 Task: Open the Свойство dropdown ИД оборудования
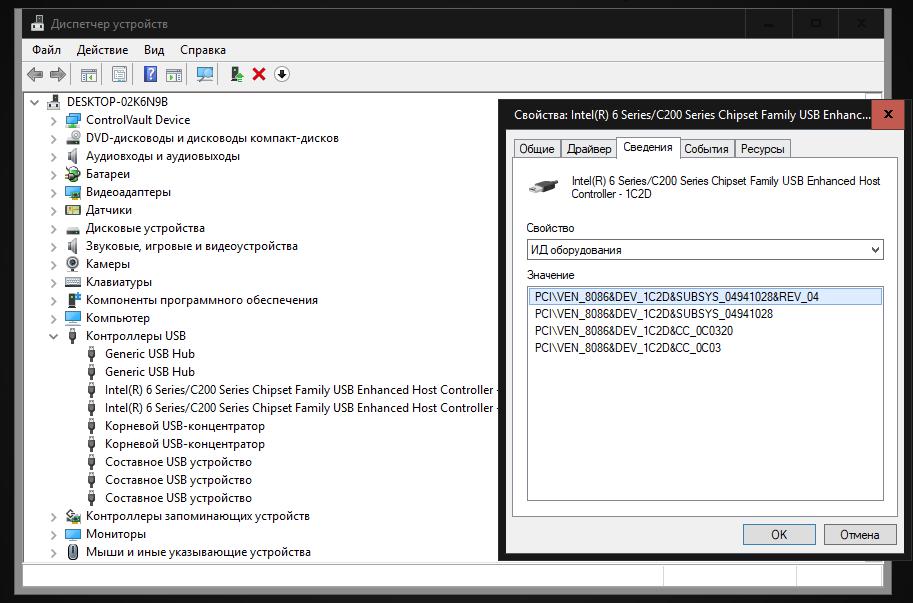click(705, 250)
